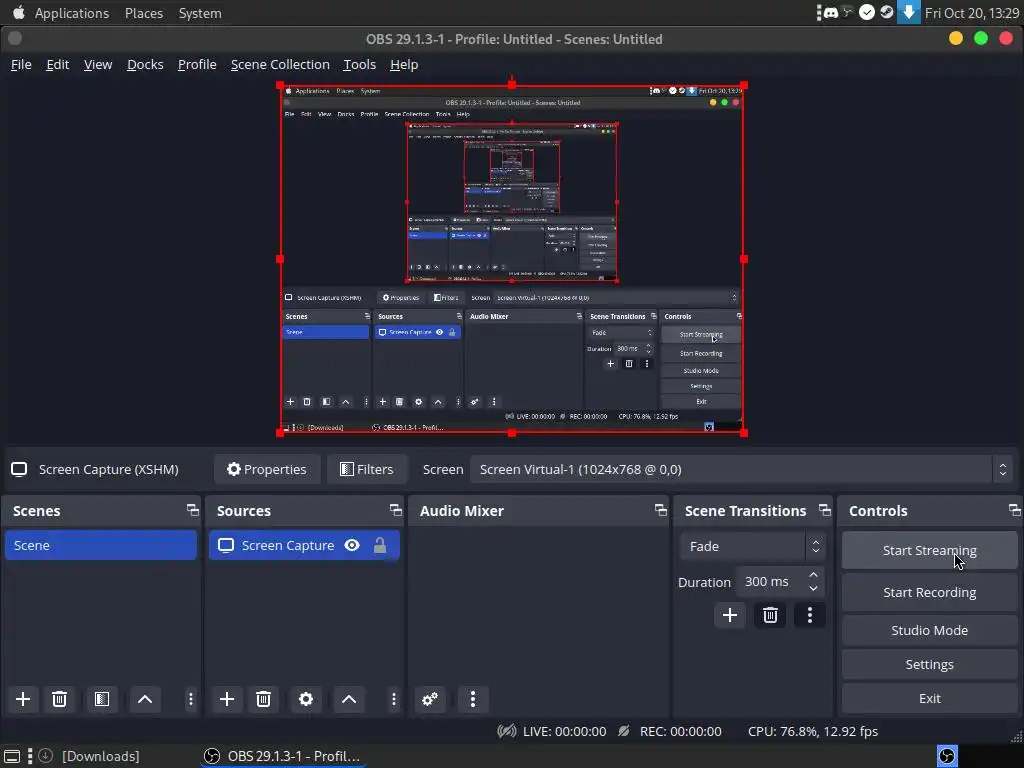The width and height of the screenshot is (1024, 768).
Task: Open the Scene Collection menu
Action: click(280, 65)
